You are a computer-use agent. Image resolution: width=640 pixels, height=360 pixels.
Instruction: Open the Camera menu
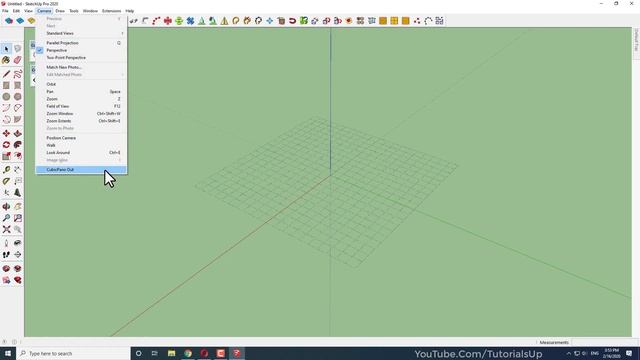44,11
